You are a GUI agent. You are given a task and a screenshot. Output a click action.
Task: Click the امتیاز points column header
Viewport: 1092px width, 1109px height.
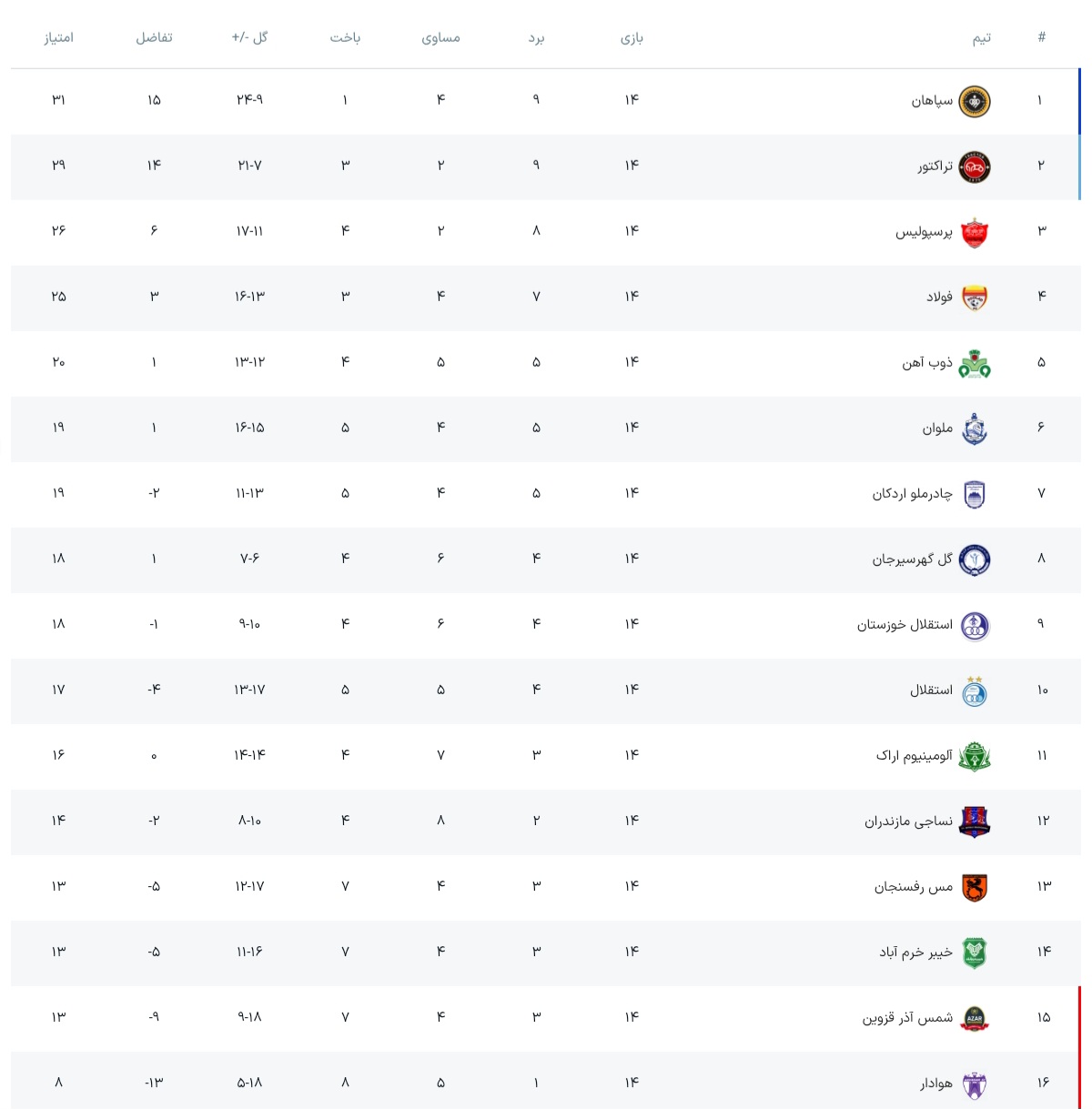tap(59, 37)
